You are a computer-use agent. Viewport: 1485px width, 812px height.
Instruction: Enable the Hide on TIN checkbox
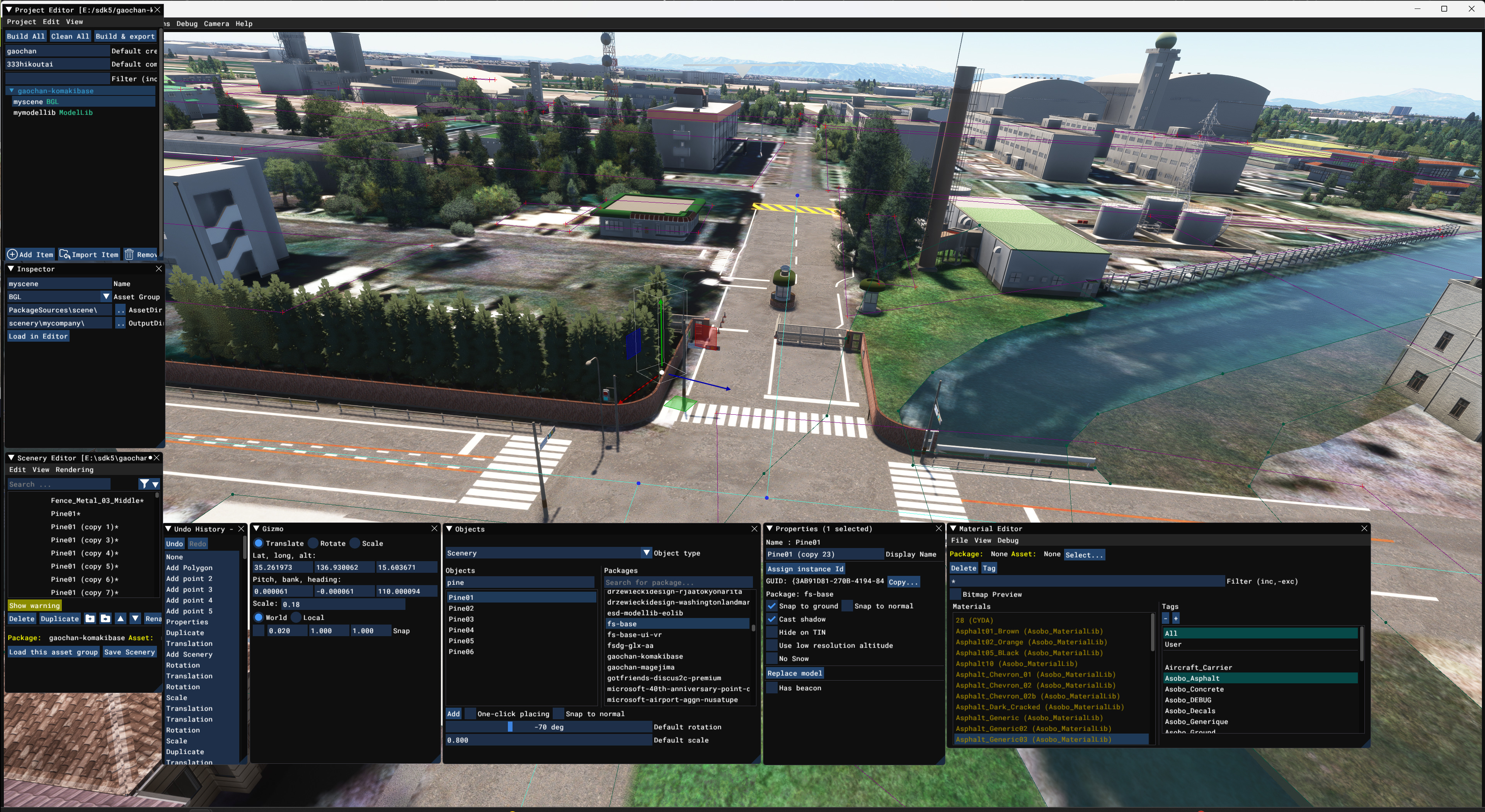[x=772, y=632]
